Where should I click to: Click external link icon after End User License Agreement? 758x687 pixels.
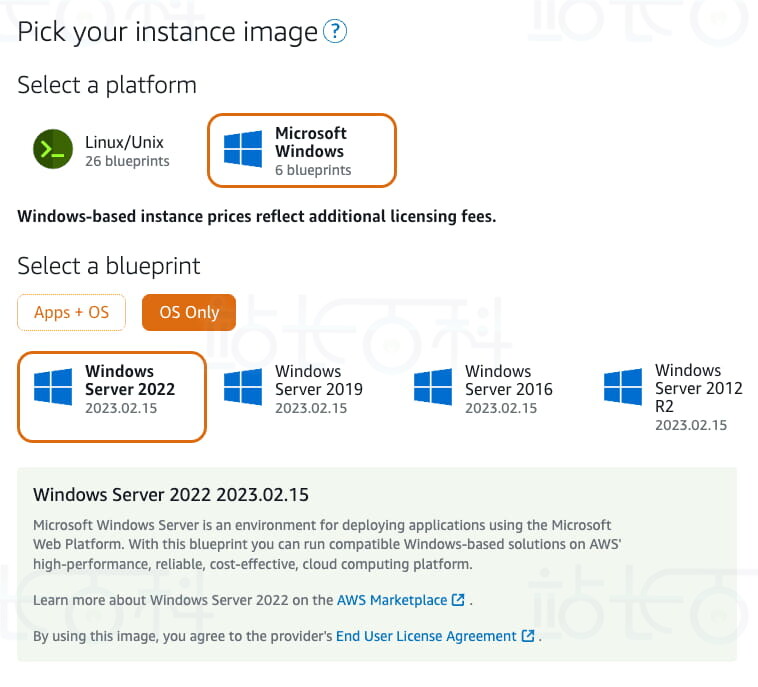pos(528,636)
